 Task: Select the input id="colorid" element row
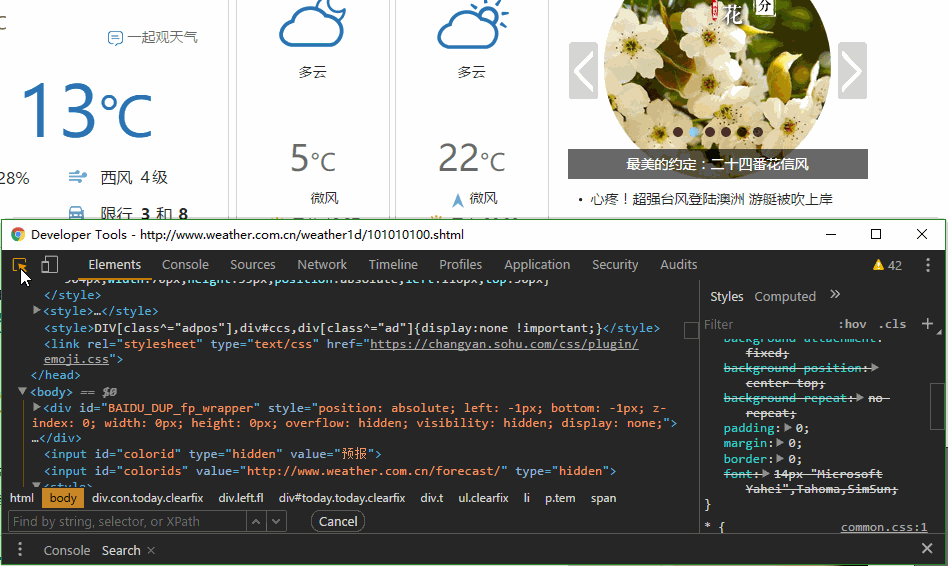coord(212,454)
